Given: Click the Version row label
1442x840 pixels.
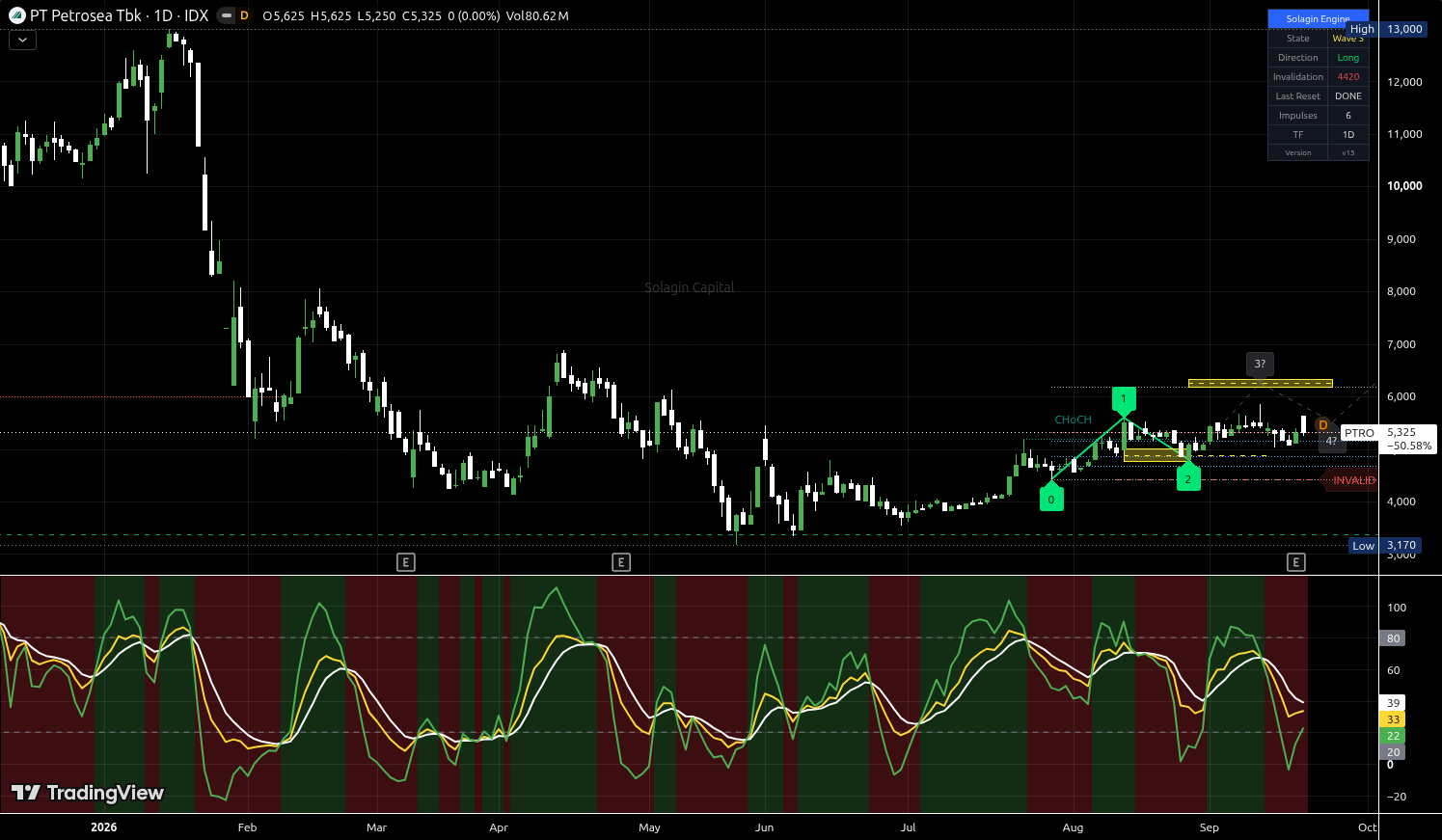Looking at the screenshot, I should click(x=1298, y=152).
